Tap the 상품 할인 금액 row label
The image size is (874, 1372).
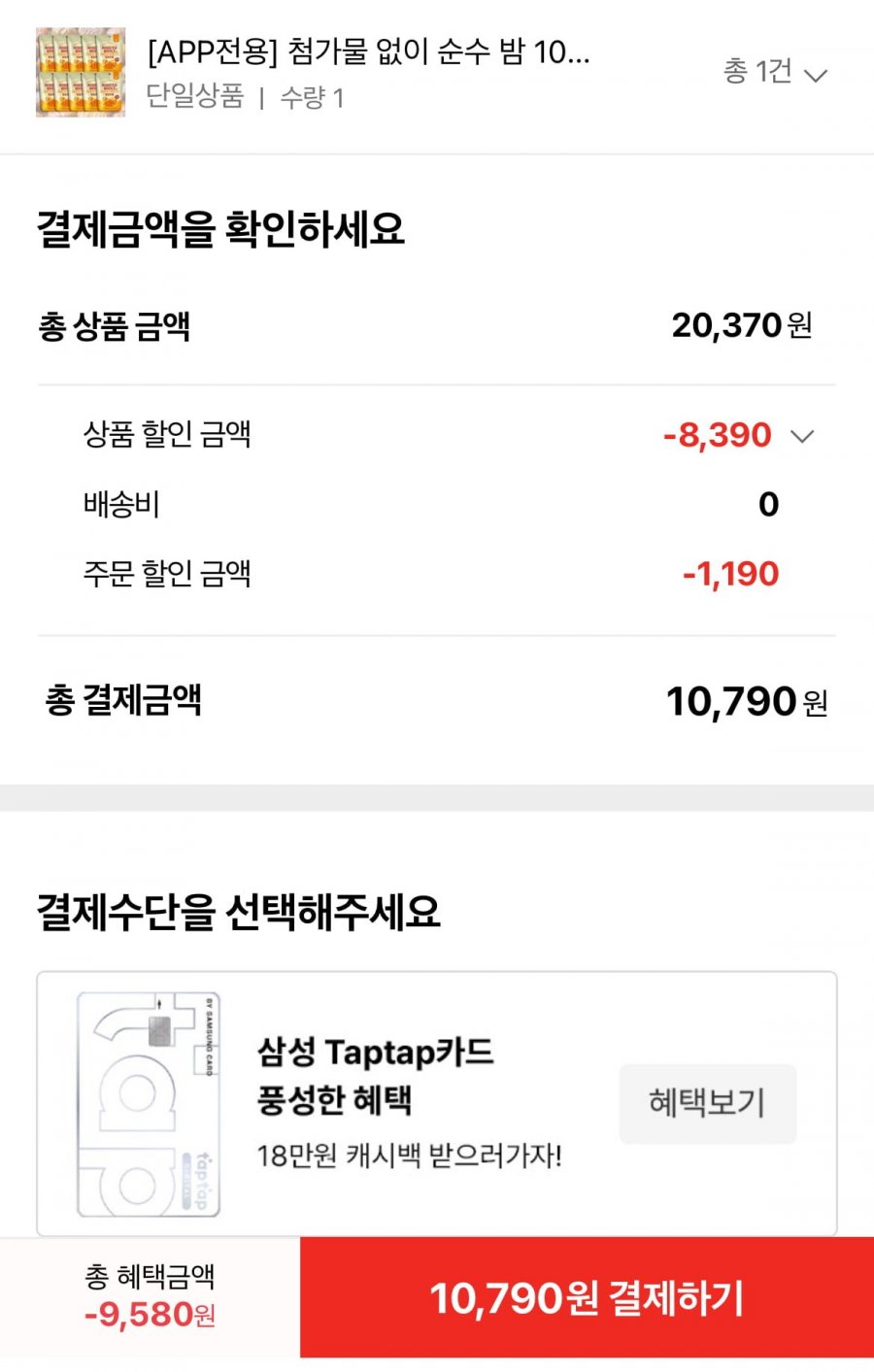pyautogui.click(x=167, y=434)
